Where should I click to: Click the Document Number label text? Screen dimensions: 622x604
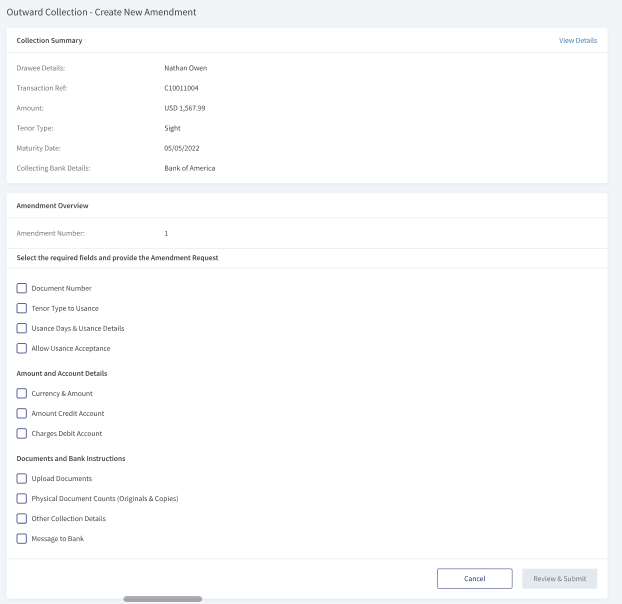pyautogui.click(x=61, y=288)
